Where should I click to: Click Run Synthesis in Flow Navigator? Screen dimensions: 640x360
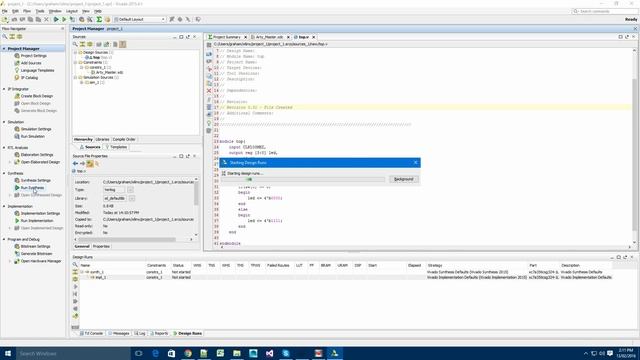(x=32, y=188)
